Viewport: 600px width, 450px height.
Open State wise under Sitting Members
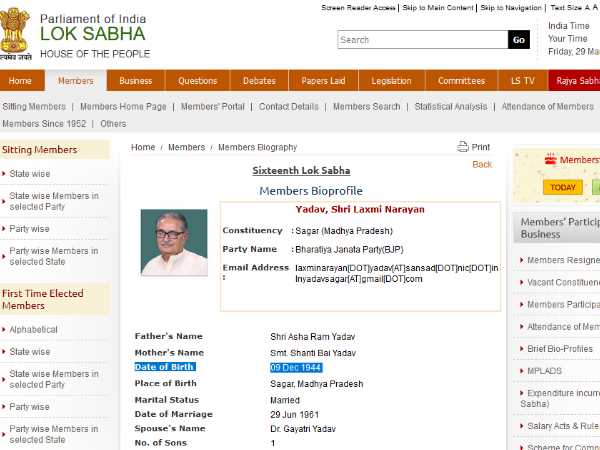(x=29, y=174)
